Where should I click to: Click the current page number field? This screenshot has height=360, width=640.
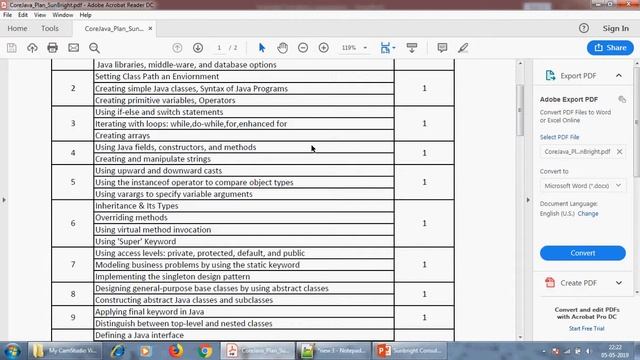coord(219,48)
